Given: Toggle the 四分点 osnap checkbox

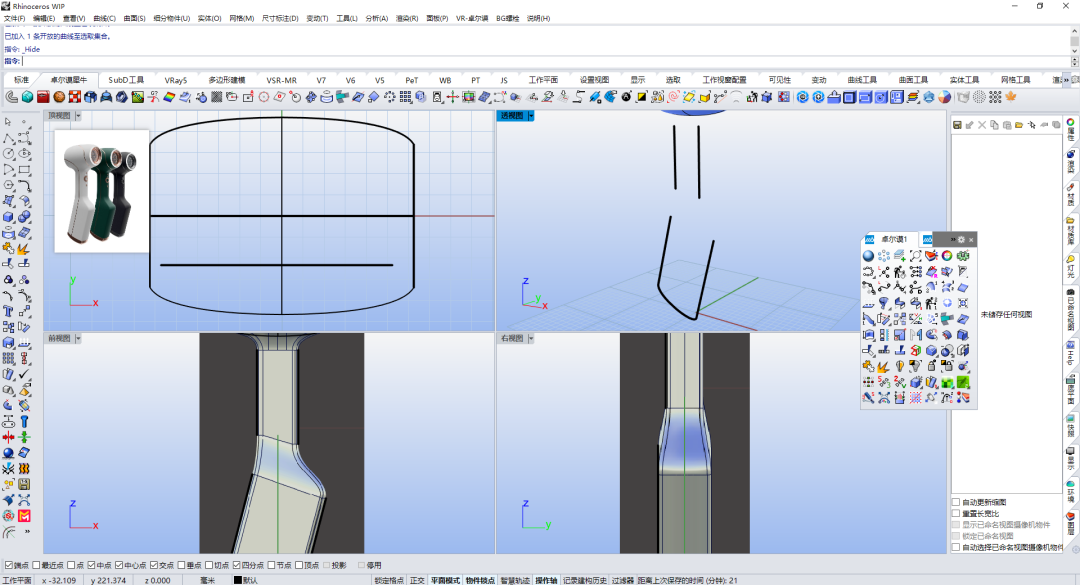Looking at the screenshot, I should click(x=237, y=565).
